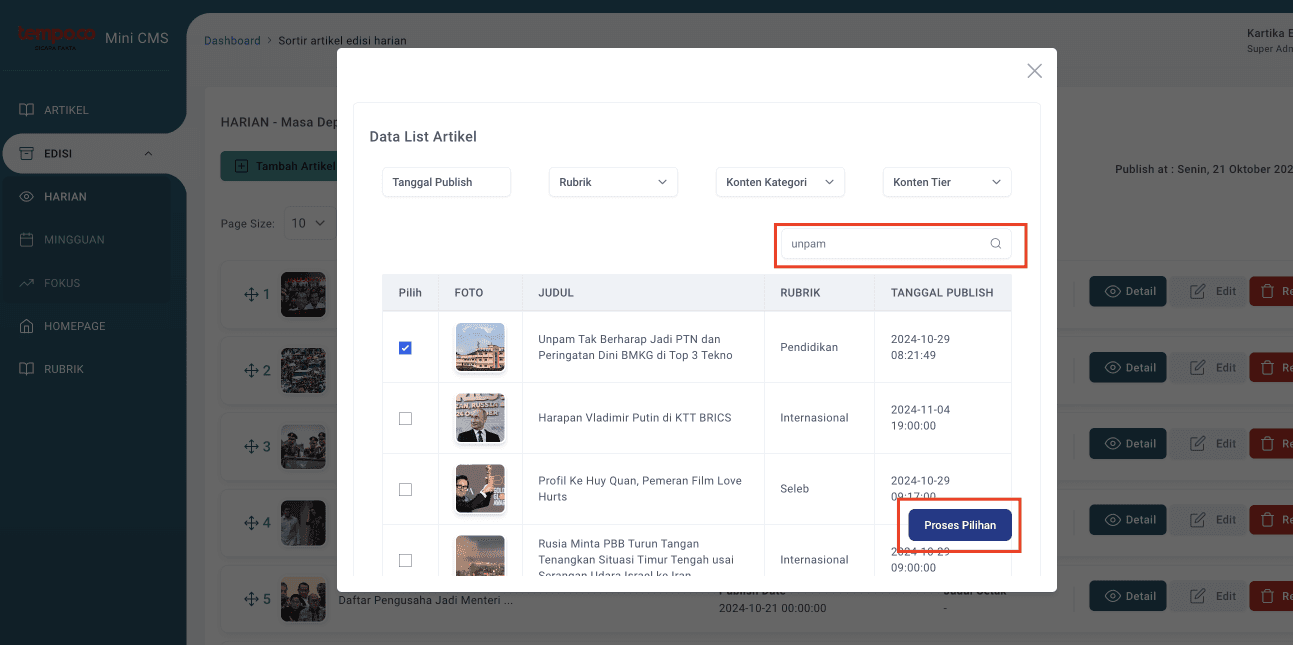
Task: Click the pencil icon on row 1 Edit button
Action: (x=1197, y=292)
